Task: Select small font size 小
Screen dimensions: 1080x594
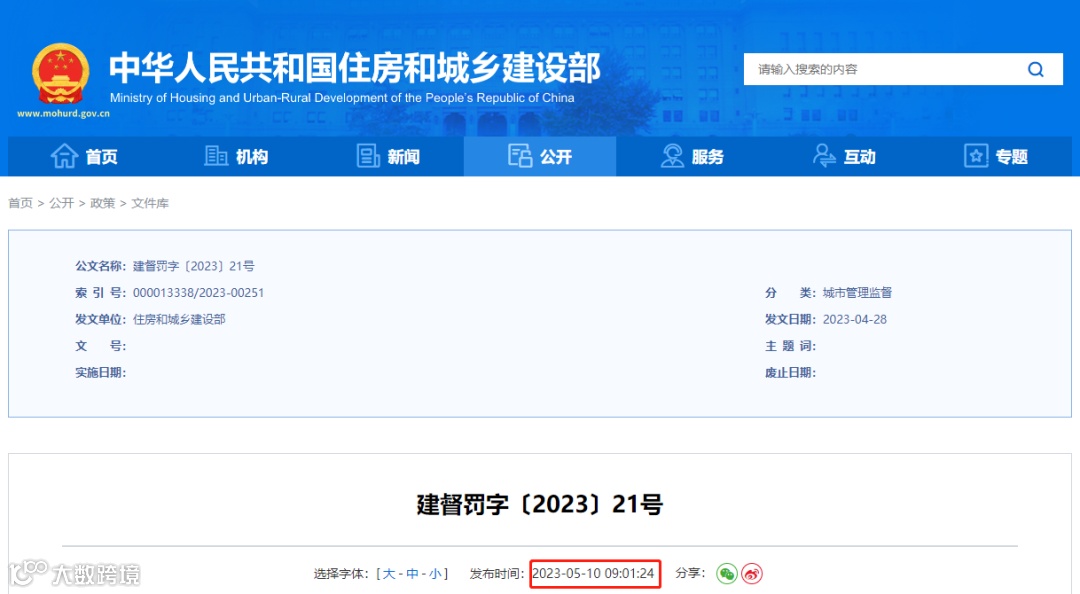Action: click(x=435, y=573)
